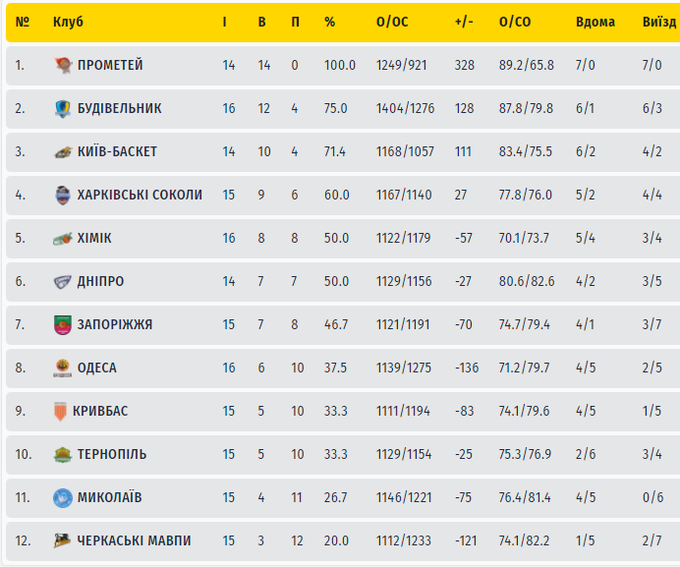The width and height of the screenshot is (680, 567).
Task: Click the Одеса team logo icon
Action: (63, 368)
